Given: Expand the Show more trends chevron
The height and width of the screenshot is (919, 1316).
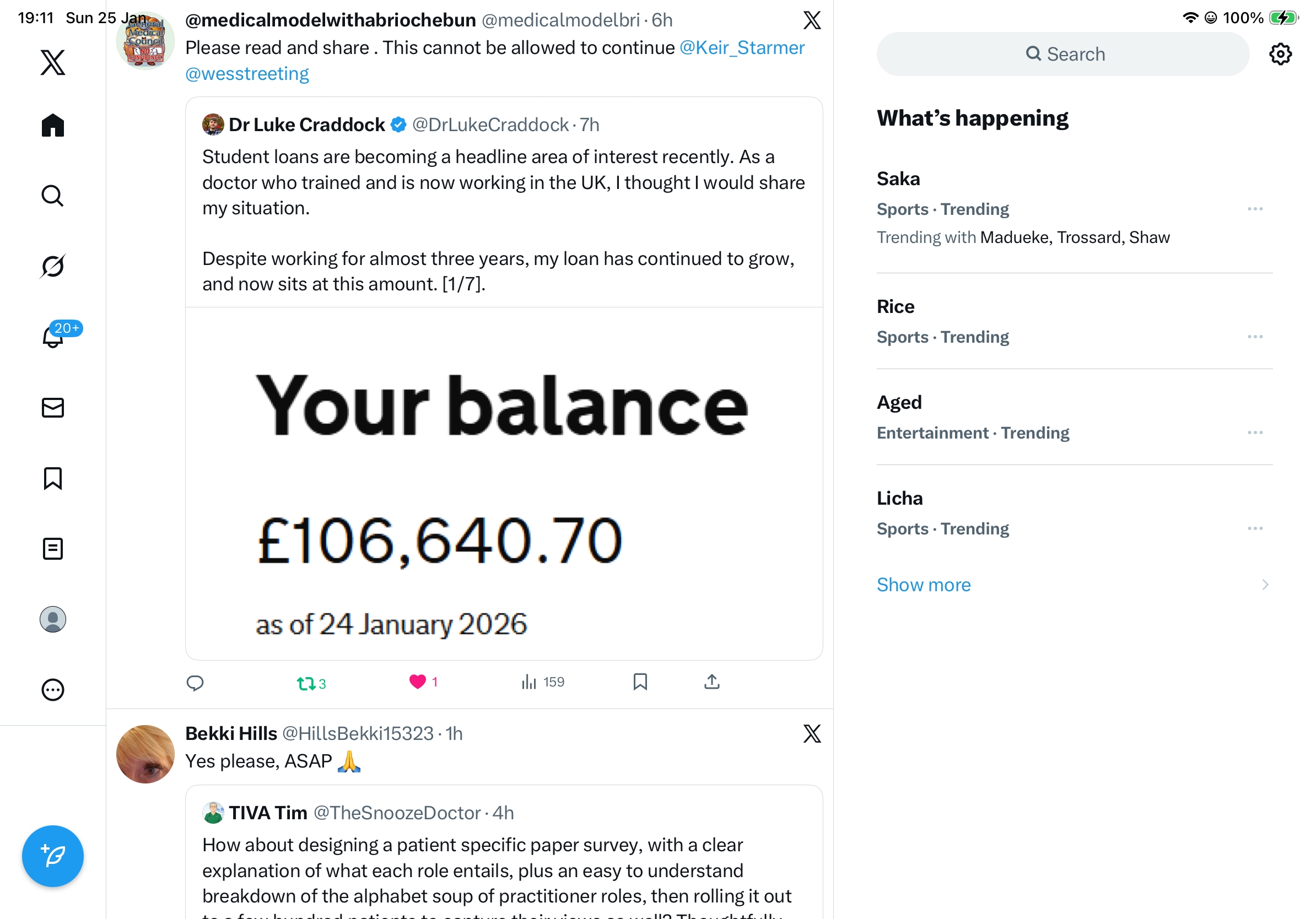Looking at the screenshot, I should (x=1264, y=585).
